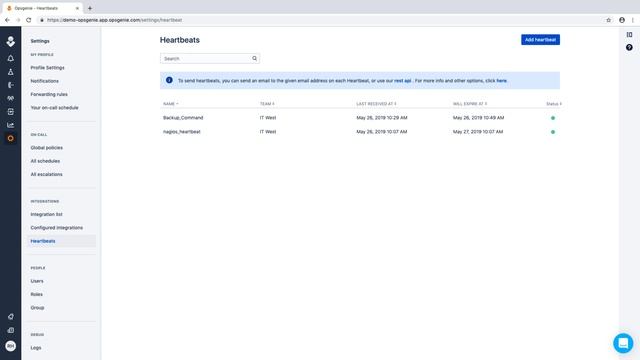Viewport: 640px width, 360px height.
Task: Open Users under People
Action: click(37, 281)
